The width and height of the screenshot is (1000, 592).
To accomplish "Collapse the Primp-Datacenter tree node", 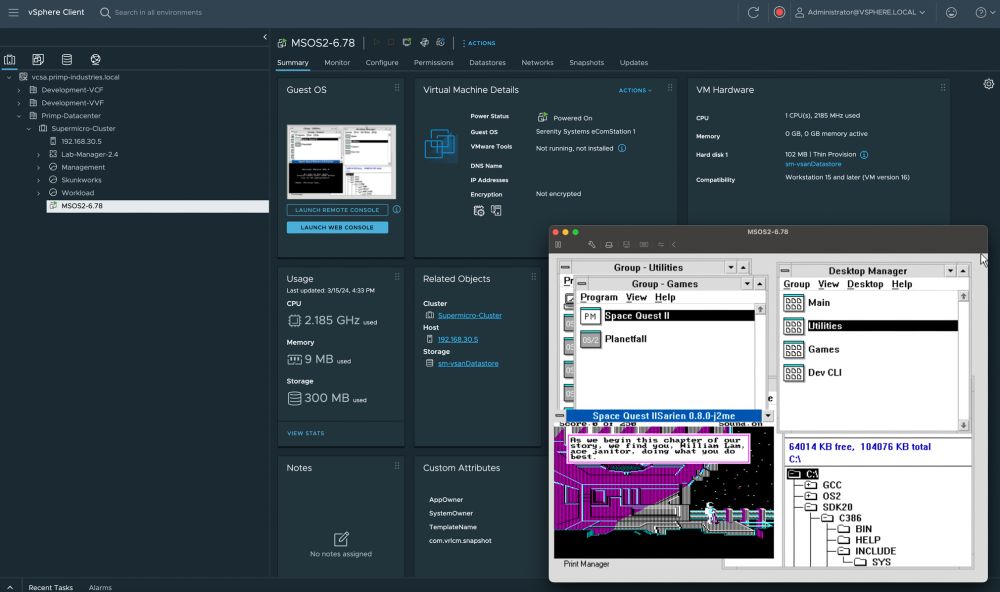I will click(x=19, y=115).
